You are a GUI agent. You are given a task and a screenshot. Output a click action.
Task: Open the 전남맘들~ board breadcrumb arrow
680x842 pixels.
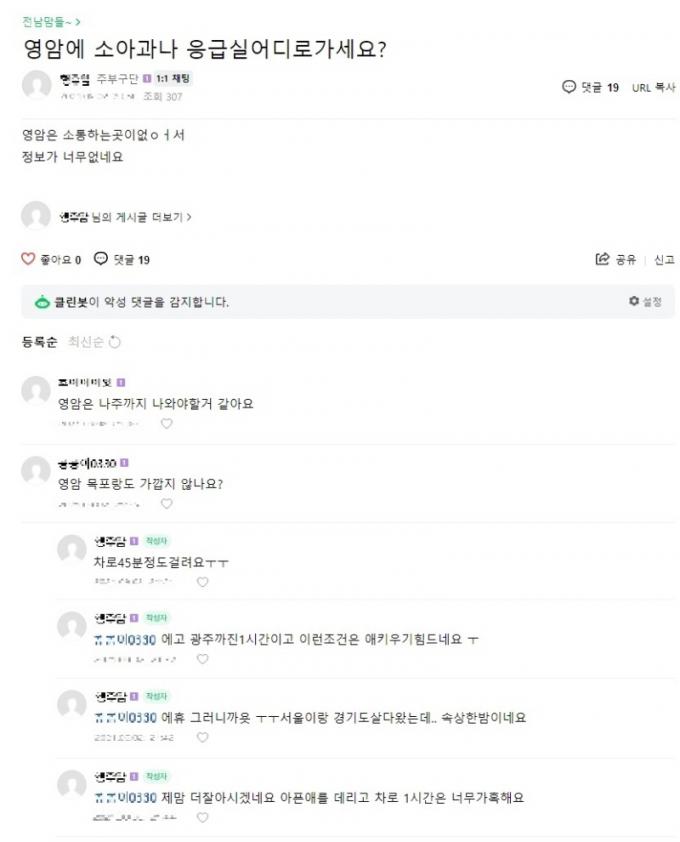point(78,22)
